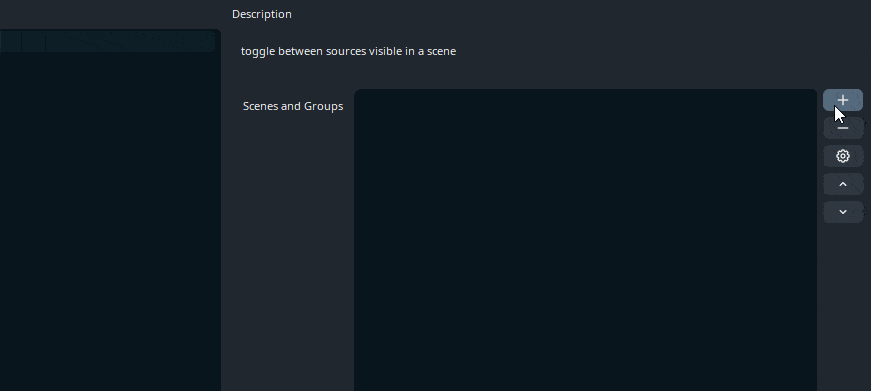Open scene properties via the gear icon
The height and width of the screenshot is (391, 871).
pyautogui.click(x=843, y=156)
